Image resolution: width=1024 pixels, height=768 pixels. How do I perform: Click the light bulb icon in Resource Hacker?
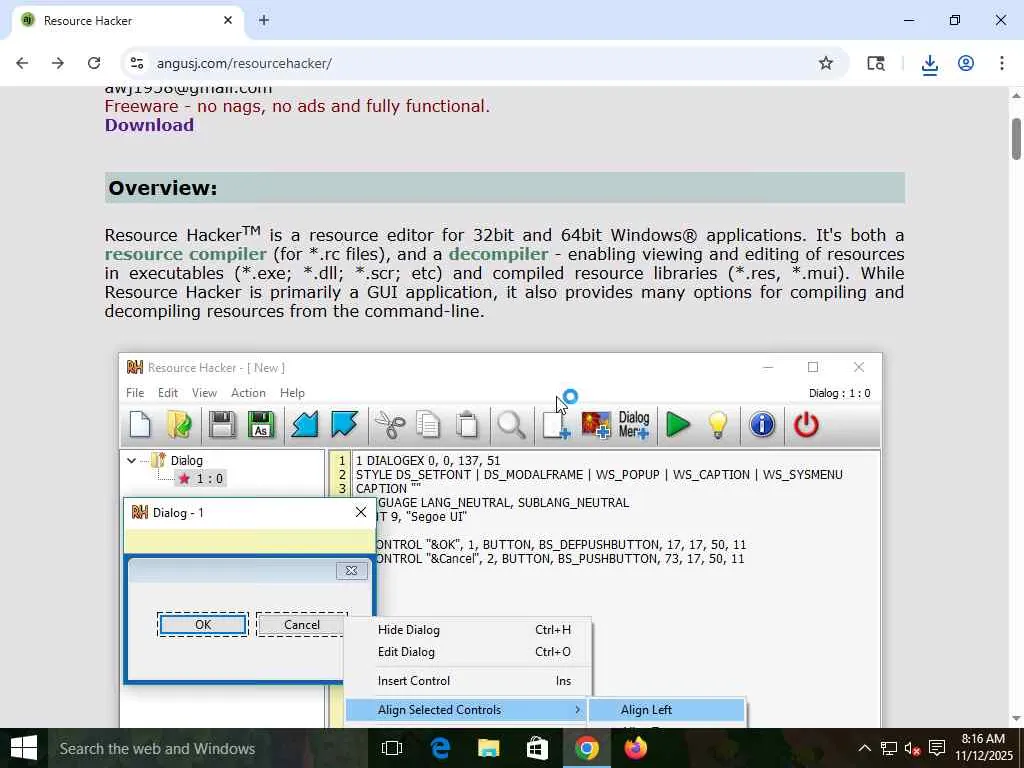pos(717,424)
